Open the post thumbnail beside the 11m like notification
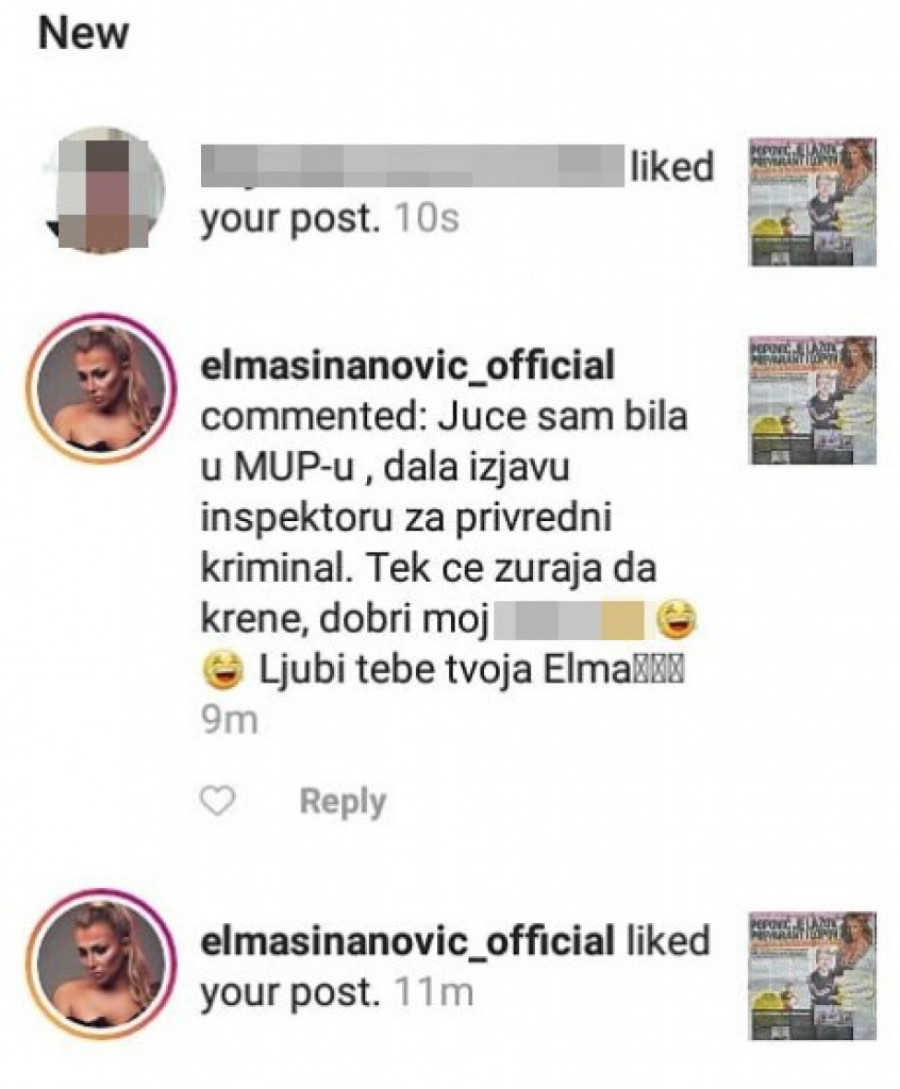Image resolution: width=900 pixels, height=1089 pixels. [813, 976]
